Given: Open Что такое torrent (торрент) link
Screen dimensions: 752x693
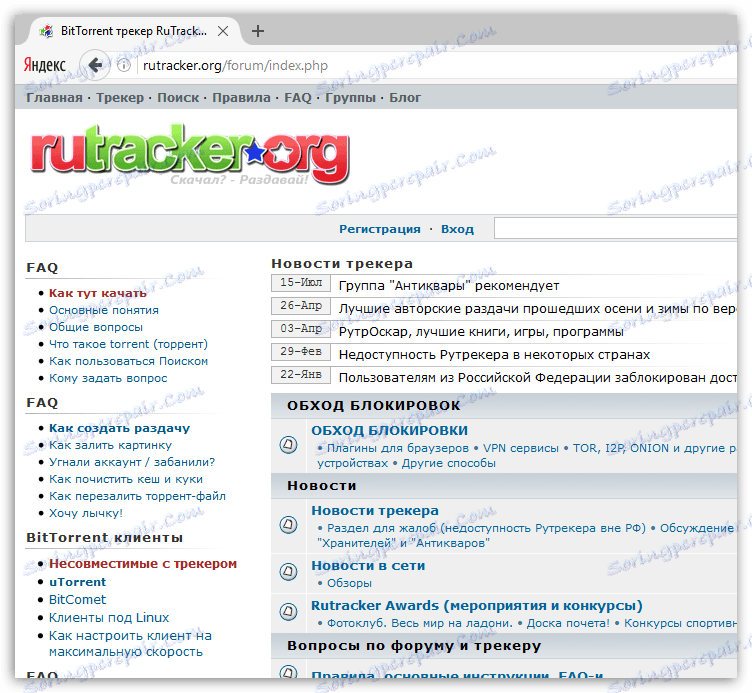Looking at the screenshot, I should coord(128,344).
